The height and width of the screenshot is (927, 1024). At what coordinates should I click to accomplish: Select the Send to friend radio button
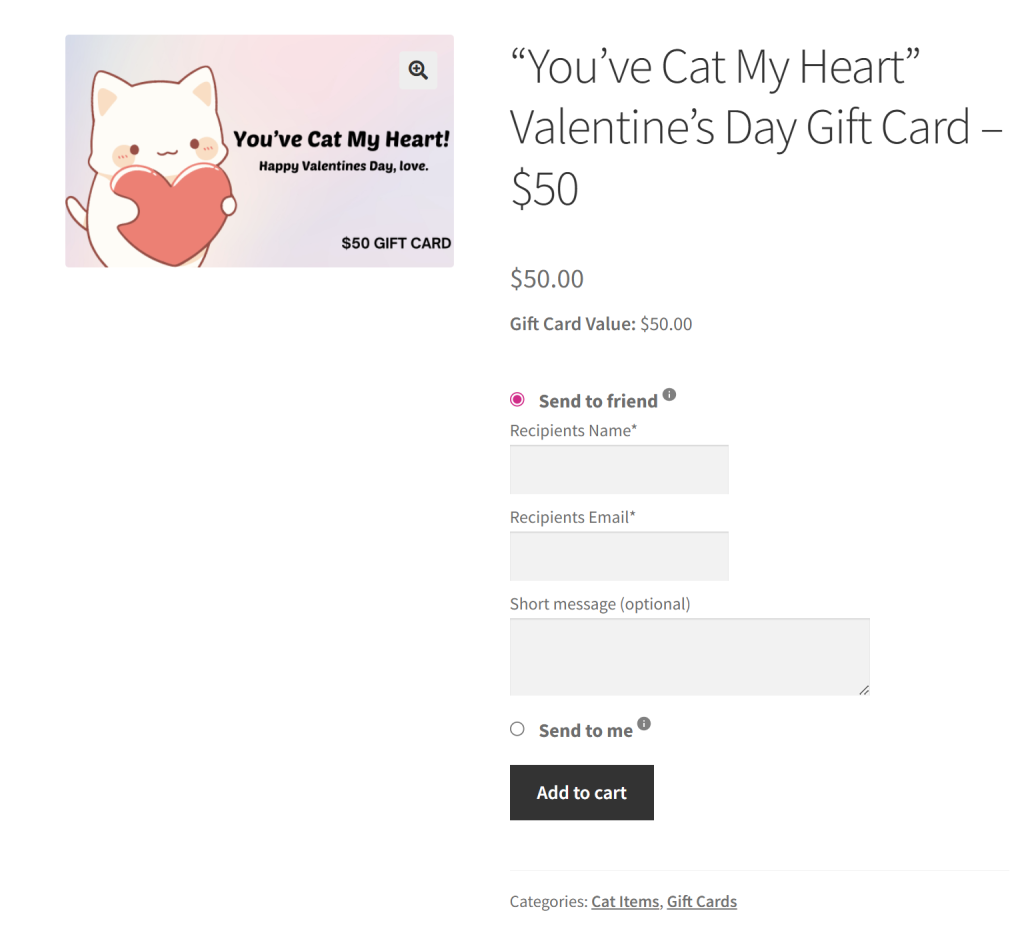(x=517, y=399)
